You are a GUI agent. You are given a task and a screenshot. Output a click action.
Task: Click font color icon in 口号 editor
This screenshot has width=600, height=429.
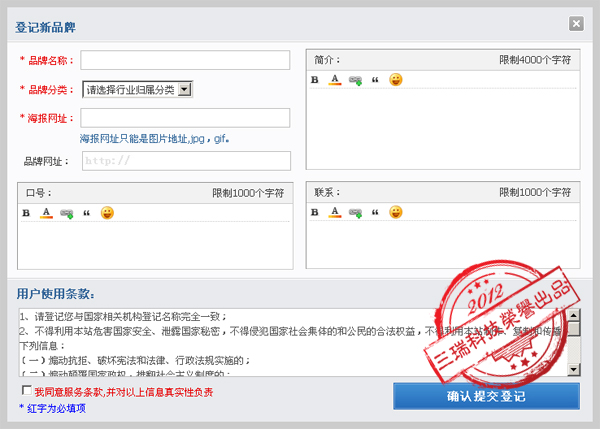pos(46,213)
